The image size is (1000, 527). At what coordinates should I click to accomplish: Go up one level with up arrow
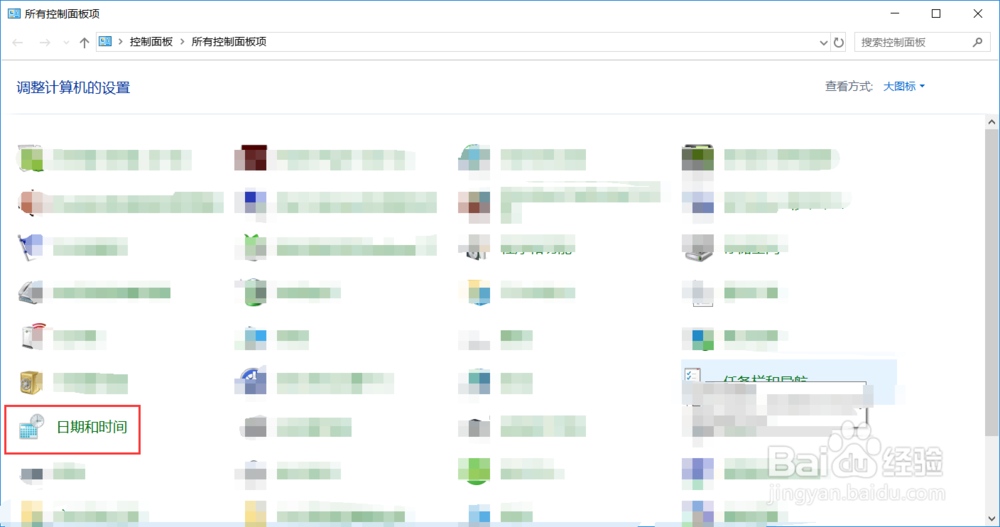point(84,42)
